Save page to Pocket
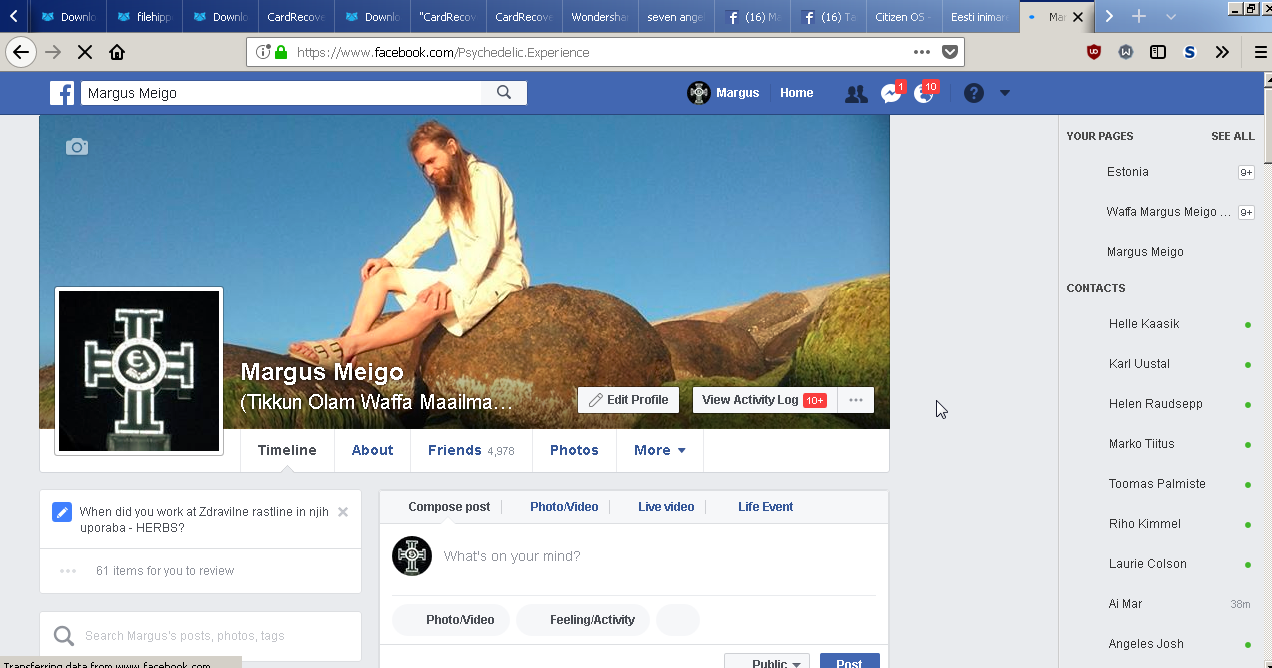 click(950, 52)
